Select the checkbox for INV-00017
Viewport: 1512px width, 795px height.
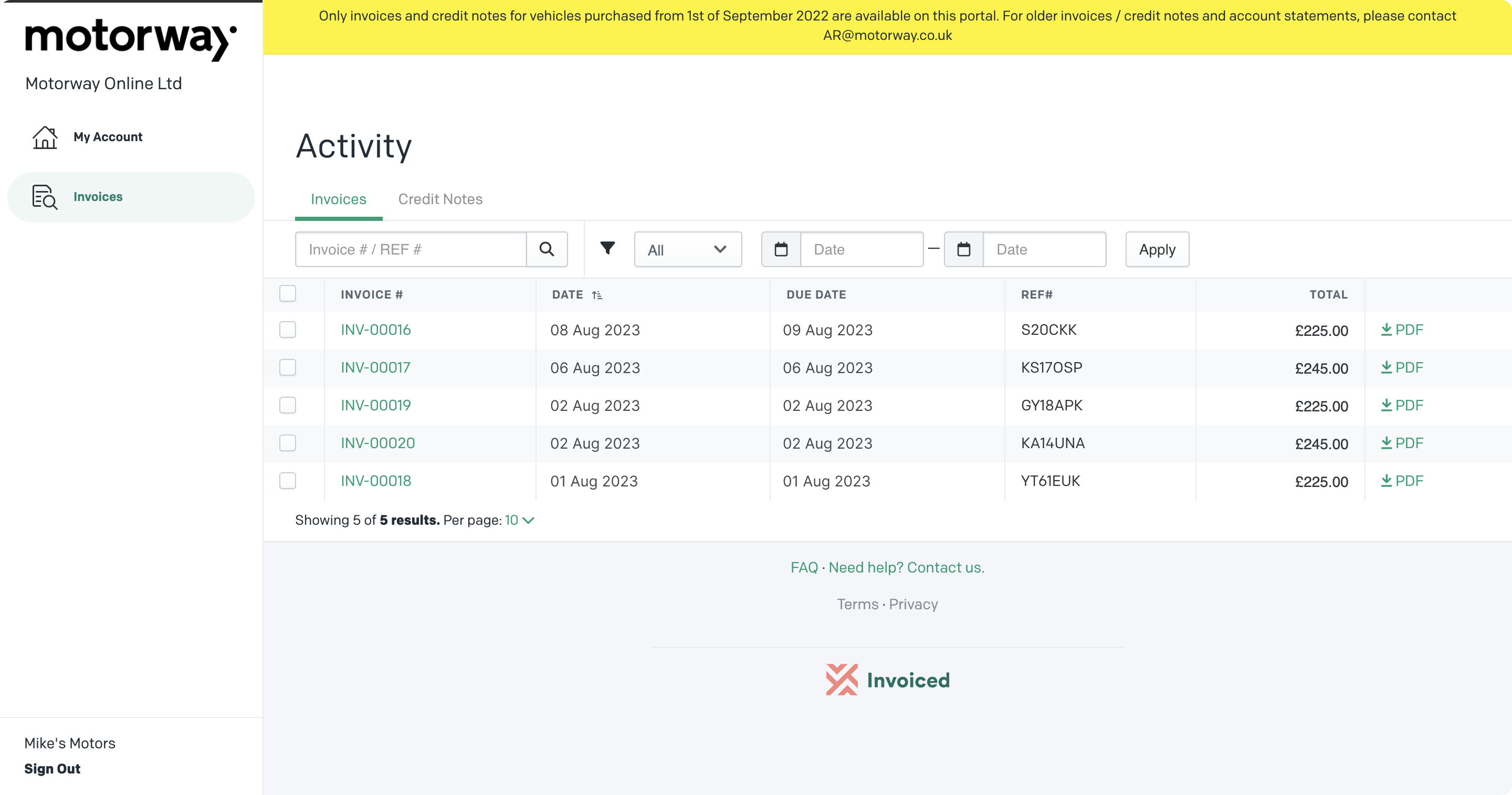pyautogui.click(x=288, y=368)
